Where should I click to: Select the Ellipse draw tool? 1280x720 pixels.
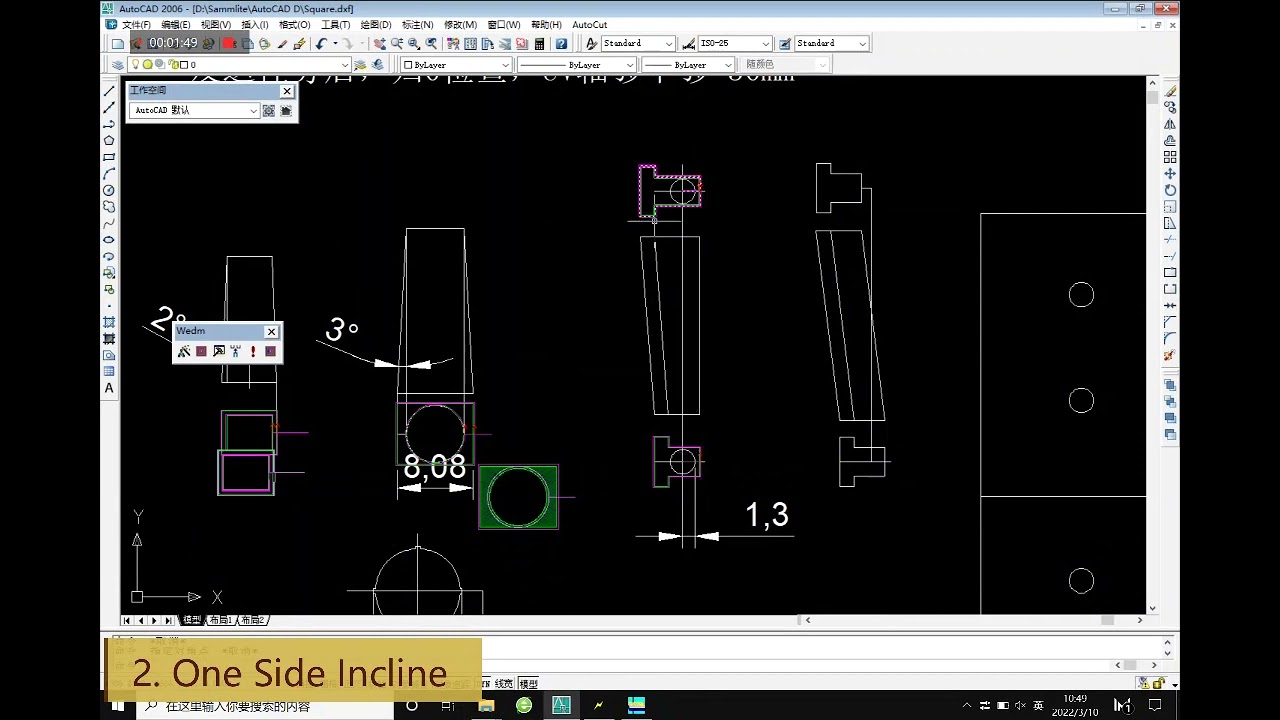pos(109,240)
